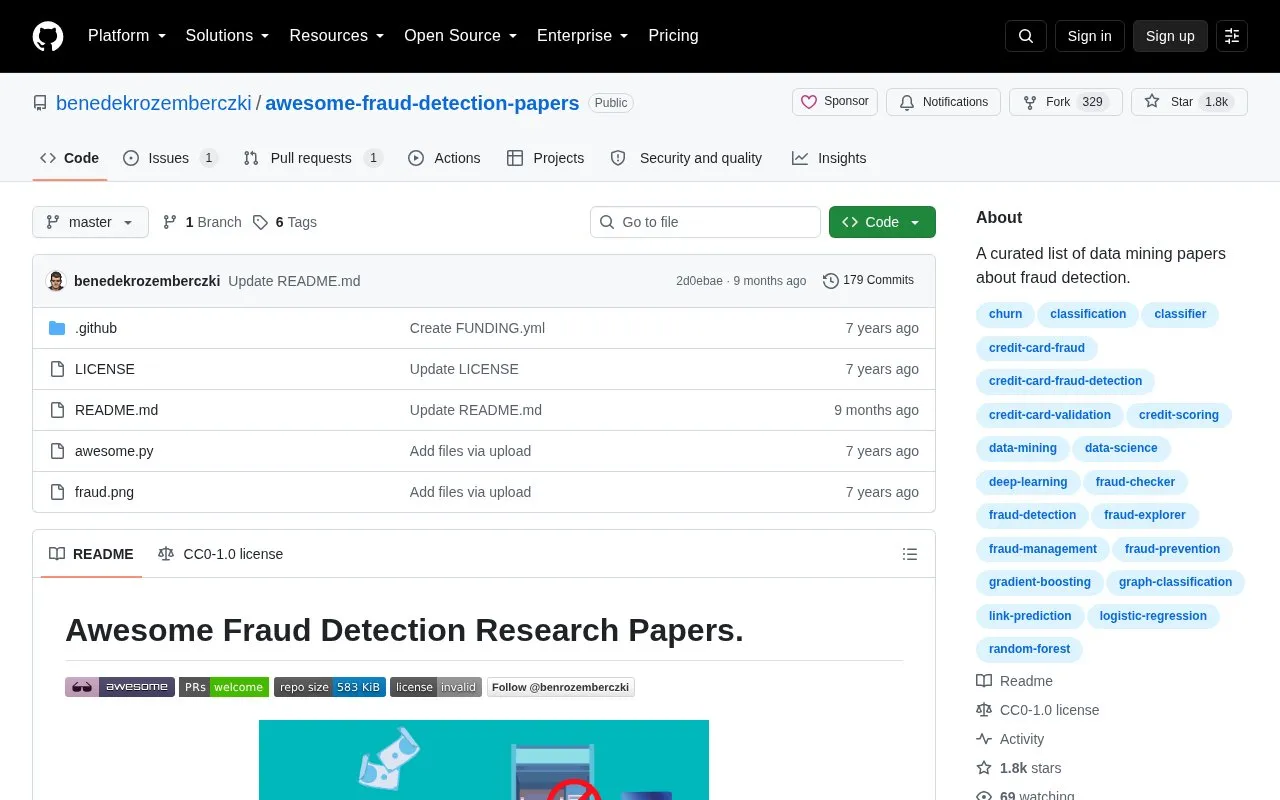
Task: Open README outline list icon
Action: [x=910, y=554]
